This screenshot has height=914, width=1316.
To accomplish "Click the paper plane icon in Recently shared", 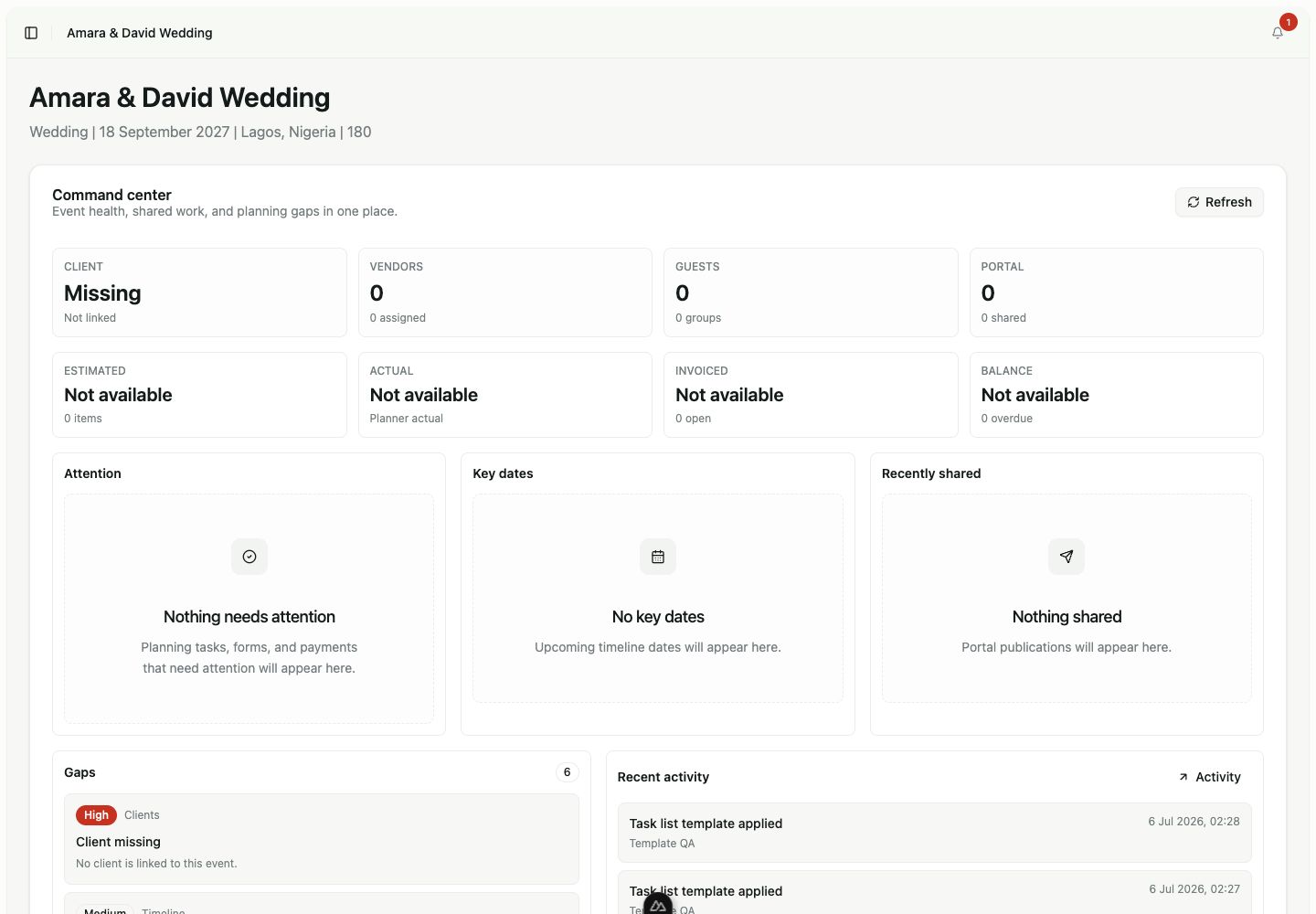I will tap(1067, 557).
